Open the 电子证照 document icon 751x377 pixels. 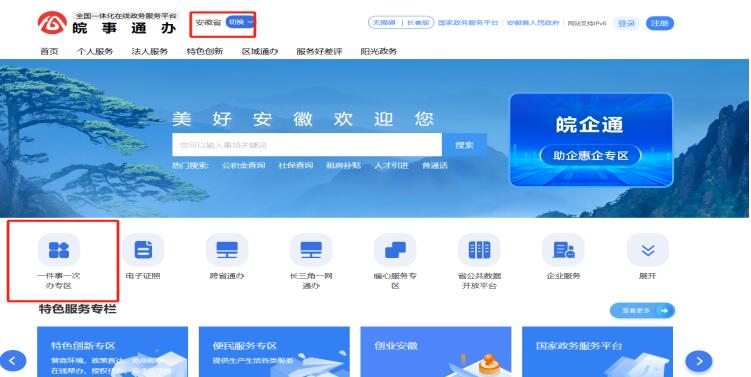143,250
